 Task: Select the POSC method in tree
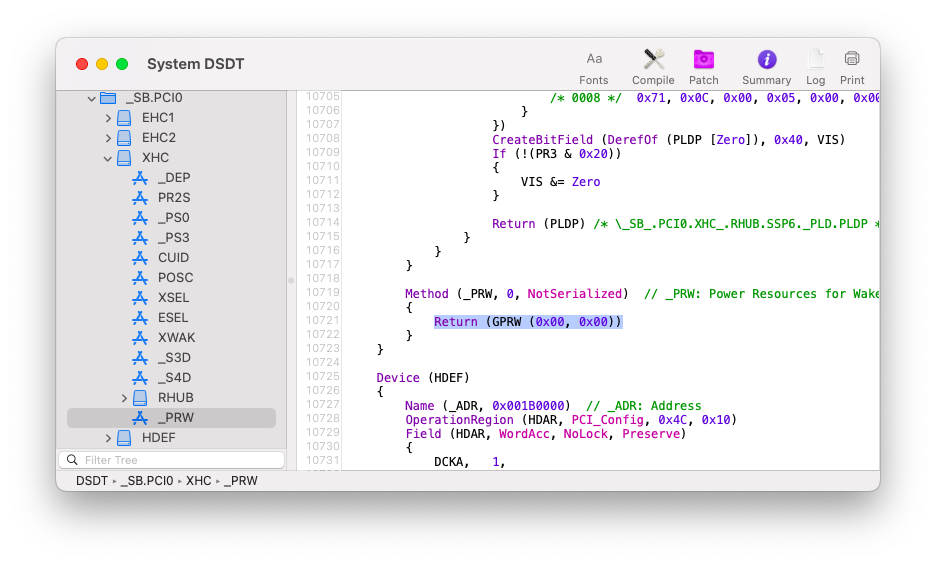pos(176,278)
